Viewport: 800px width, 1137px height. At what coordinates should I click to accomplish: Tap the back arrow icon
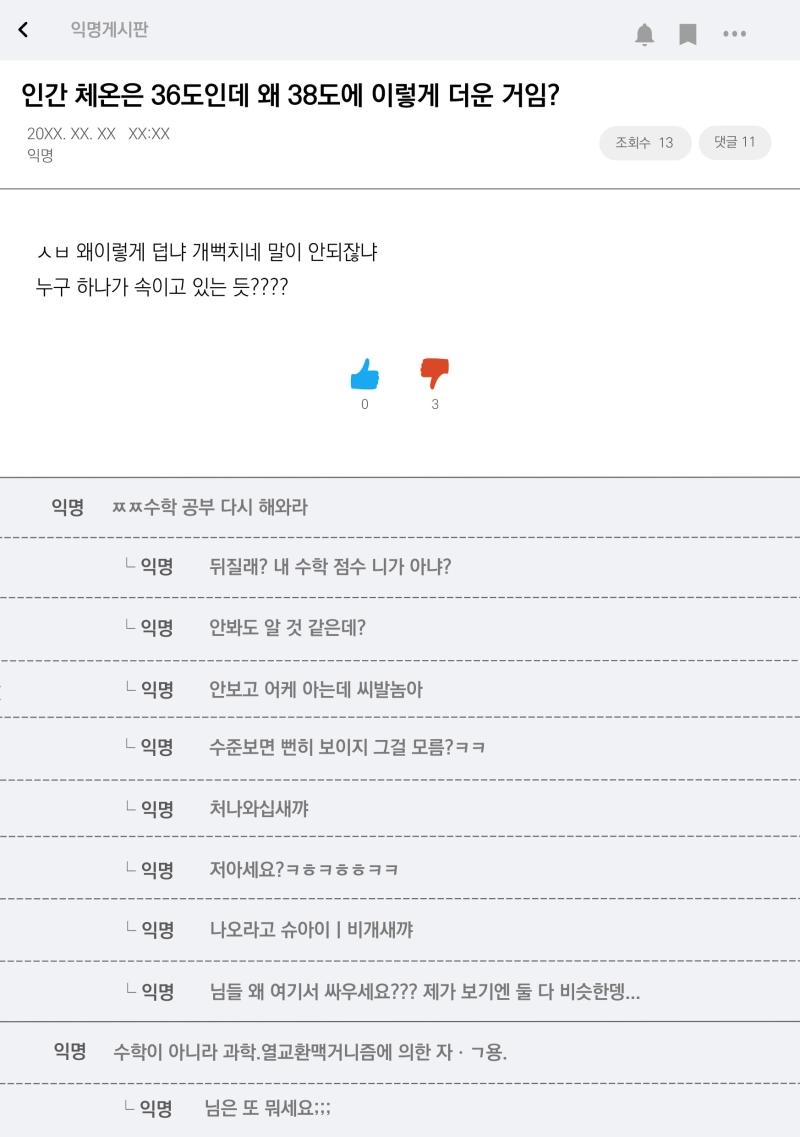(x=23, y=30)
